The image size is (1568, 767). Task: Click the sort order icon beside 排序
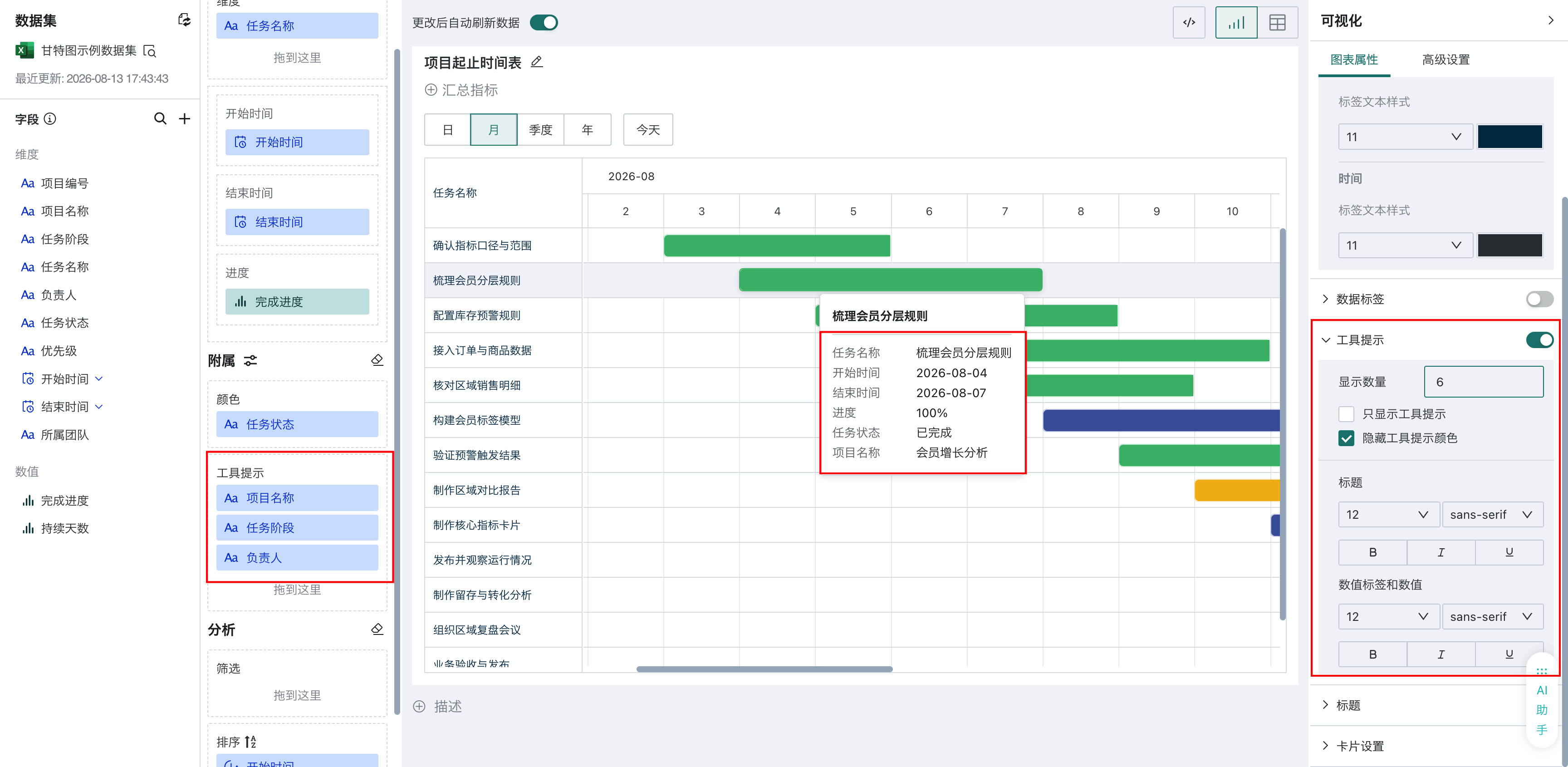click(x=250, y=742)
